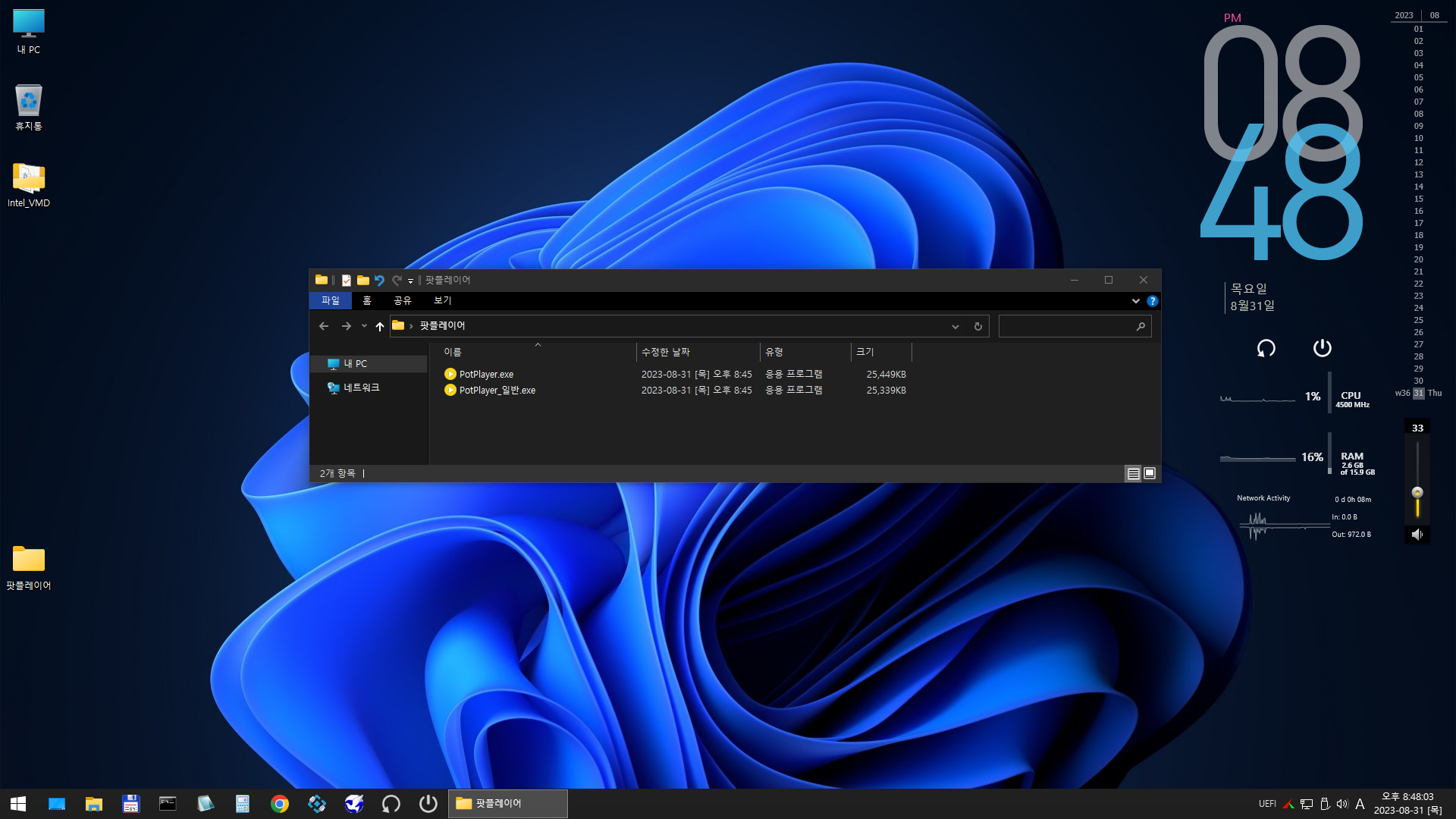Open the Notepad icon in the taskbar

[205, 804]
